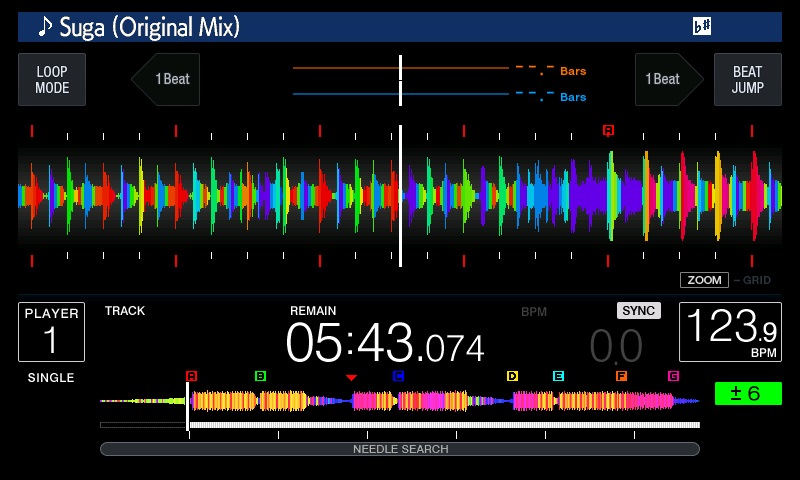Image resolution: width=800 pixels, height=480 pixels.
Task: Touch the NEEDLE SEARCH strip
Action: (400, 449)
